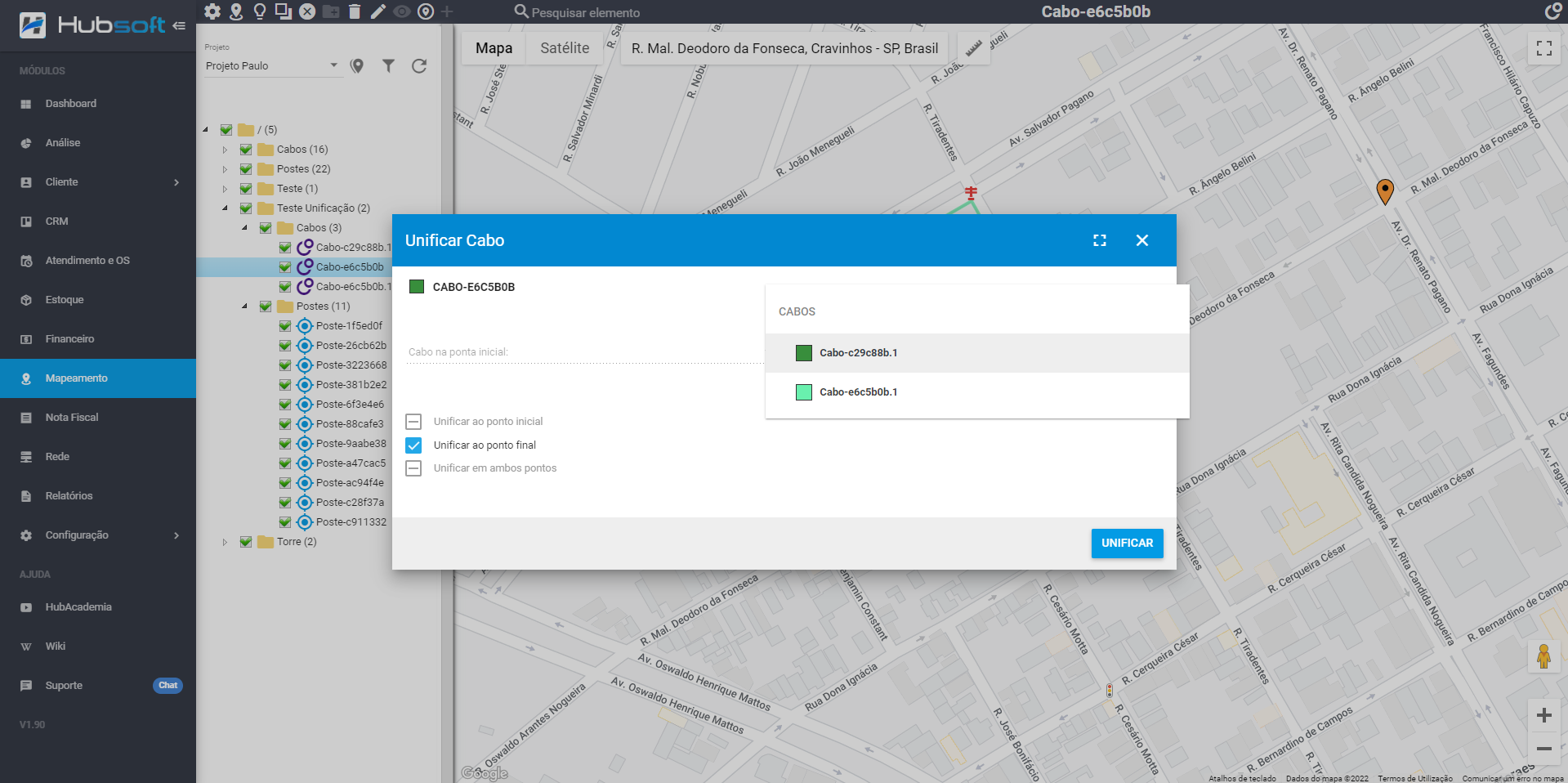This screenshot has width=1568, height=783.
Task: Click the duplicate layers toolbar icon
Action: [x=284, y=11]
